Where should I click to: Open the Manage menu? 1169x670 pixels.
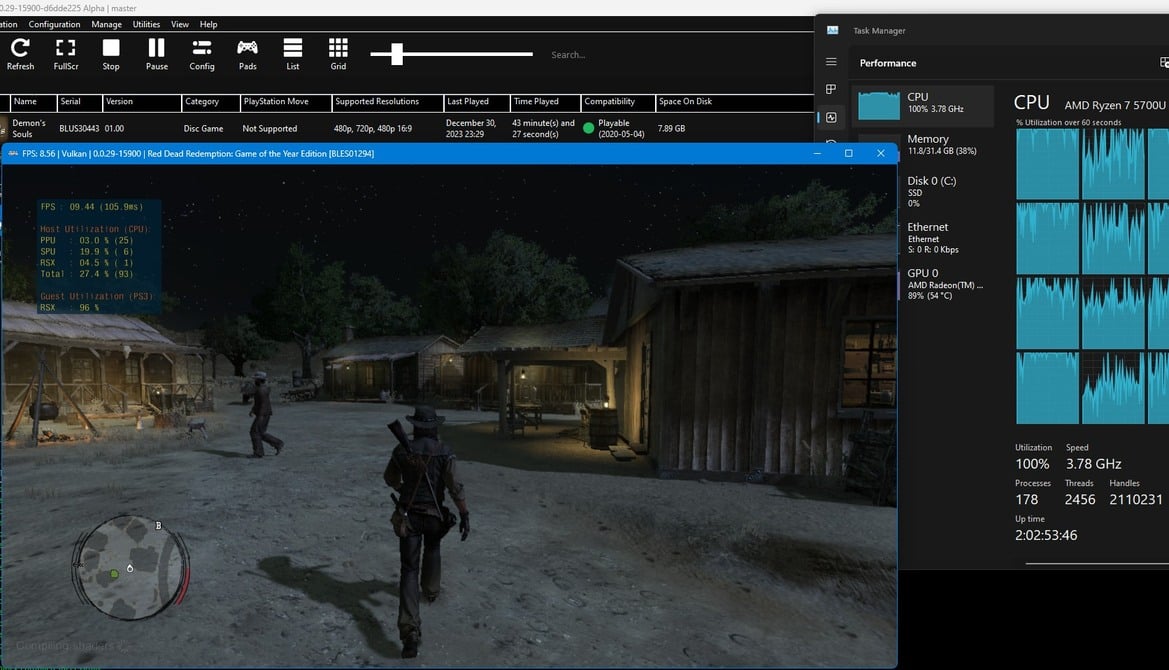pos(107,25)
